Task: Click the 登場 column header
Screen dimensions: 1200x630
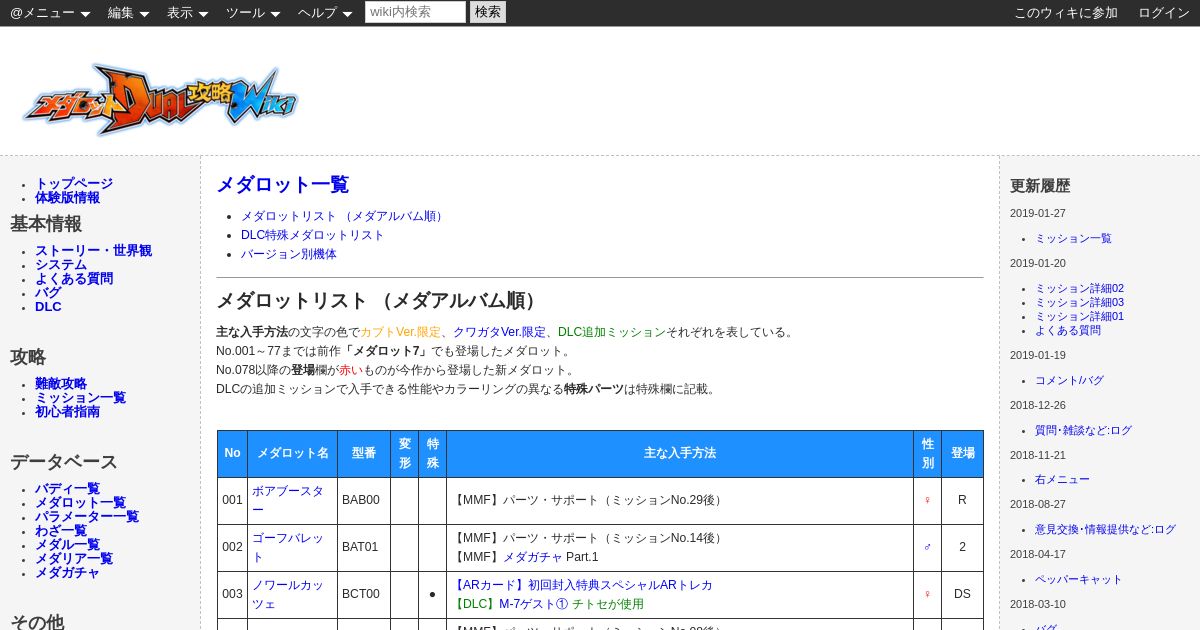Action: [962, 454]
